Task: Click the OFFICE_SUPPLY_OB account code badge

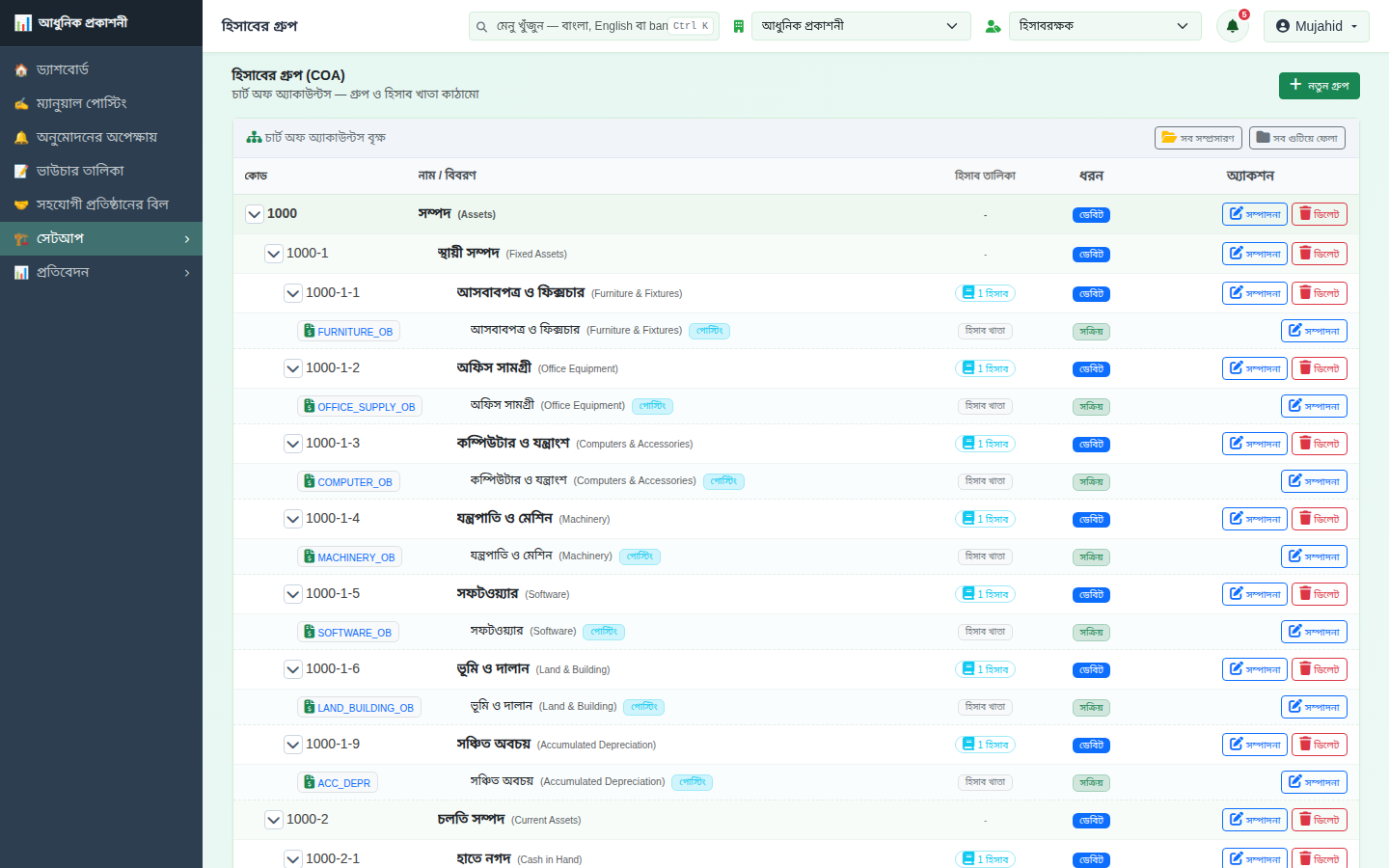Action: [360, 406]
